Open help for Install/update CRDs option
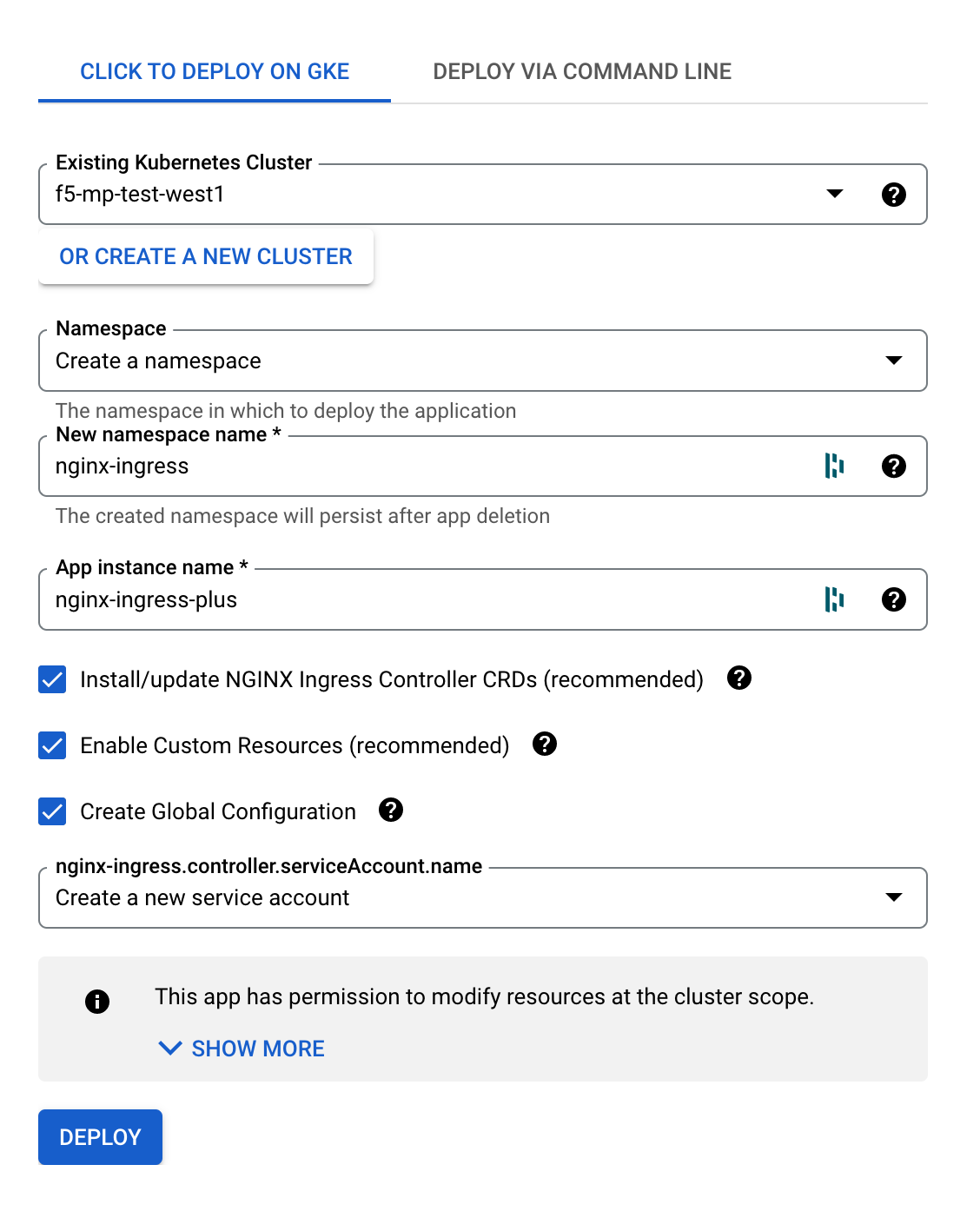980x1211 pixels. (738, 678)
